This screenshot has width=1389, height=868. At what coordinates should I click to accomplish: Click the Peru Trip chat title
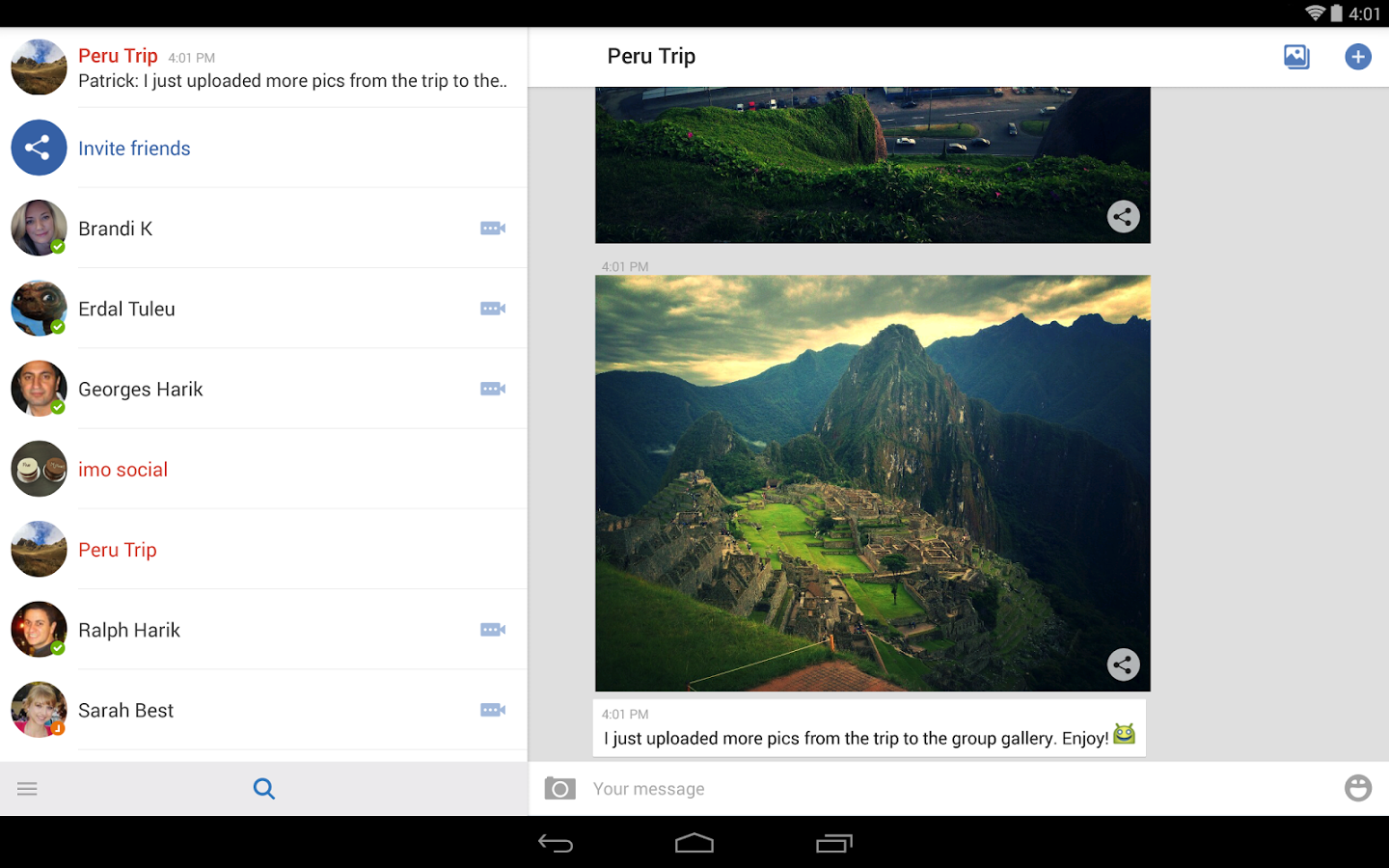pos(651,57)
